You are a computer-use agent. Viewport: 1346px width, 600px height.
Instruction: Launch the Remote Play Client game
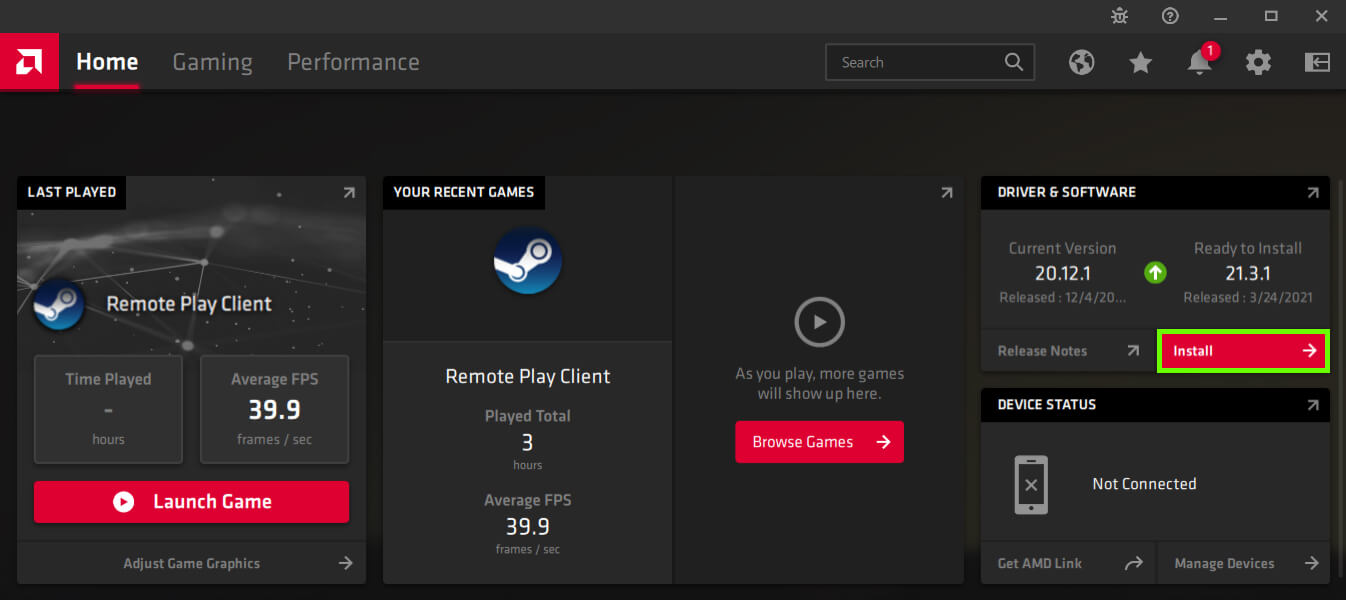click(x=191, y=502)
